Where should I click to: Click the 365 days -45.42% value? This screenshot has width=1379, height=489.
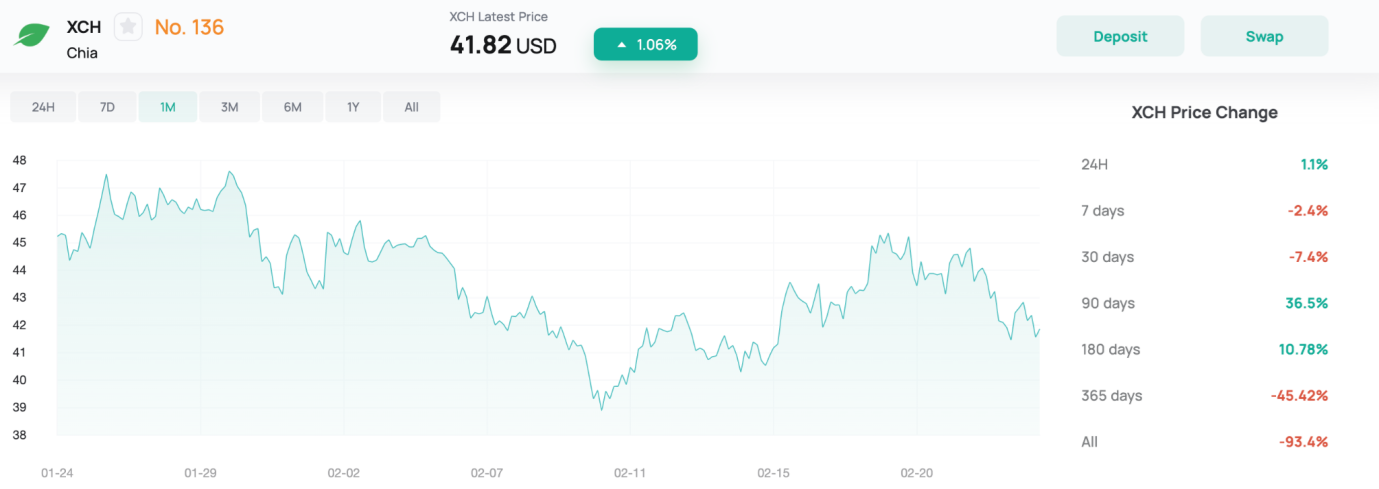point(1299,395)
